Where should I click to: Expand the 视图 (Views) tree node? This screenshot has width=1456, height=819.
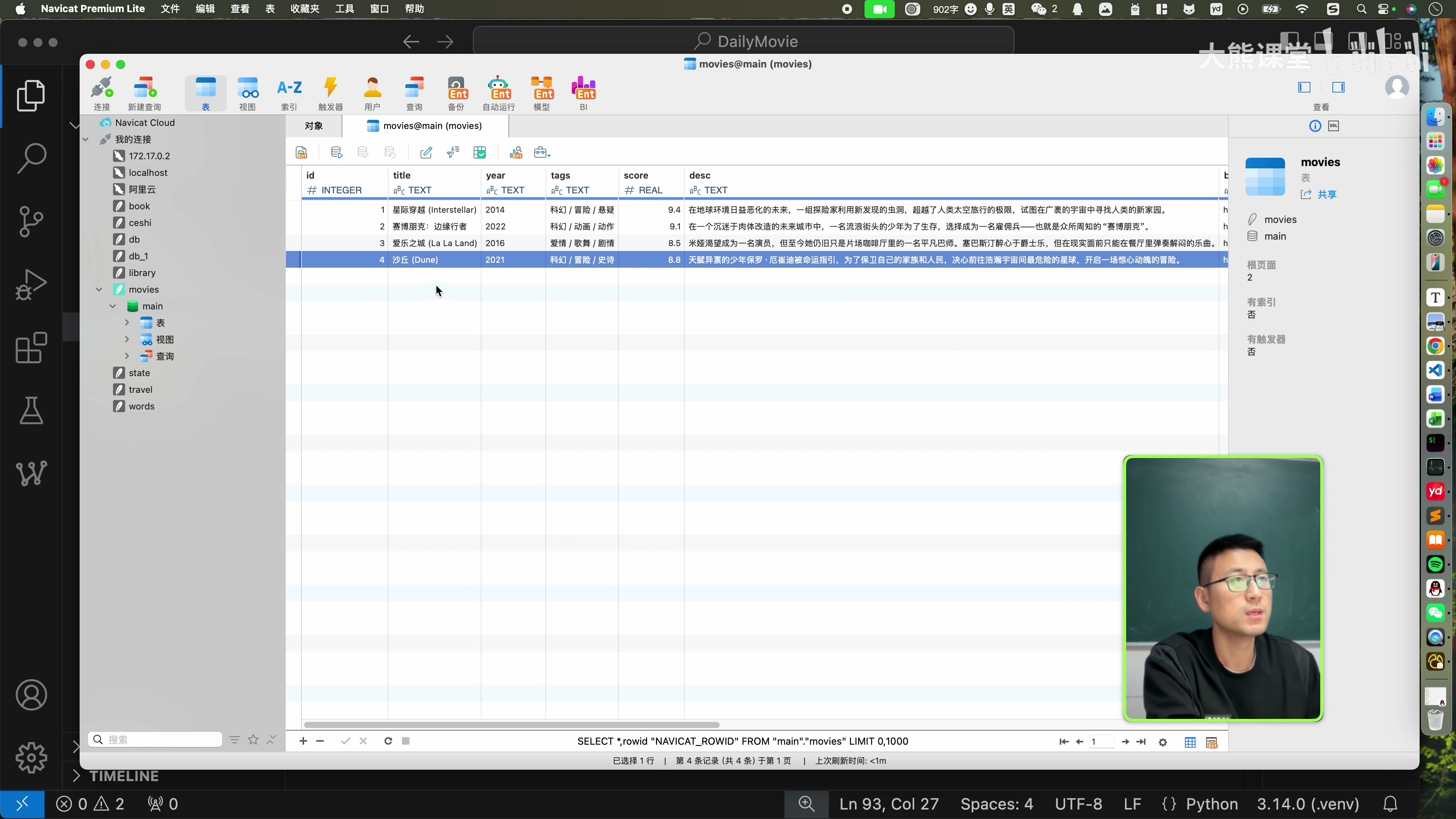tap(127, 339)
